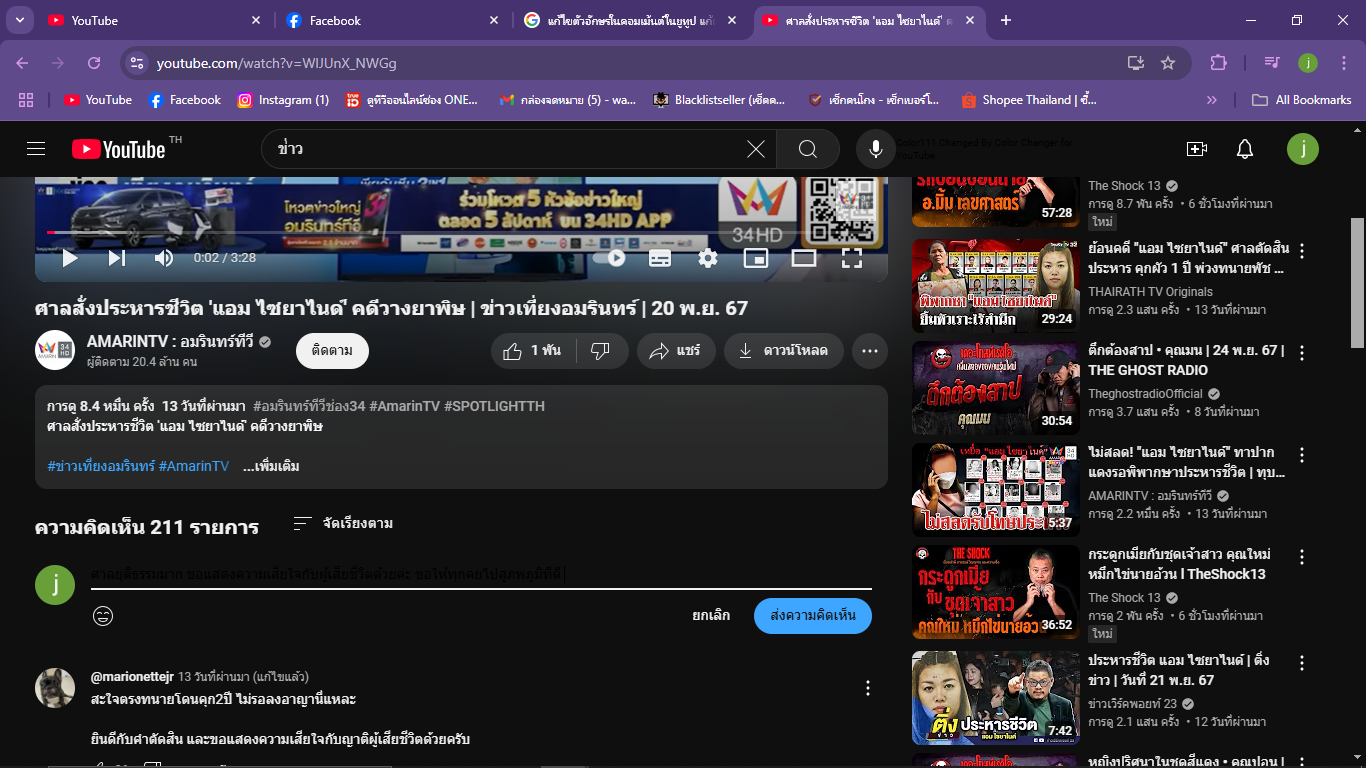Click the address bar URL
This screenshot has height=768, width=1366.
pos(277,63)
